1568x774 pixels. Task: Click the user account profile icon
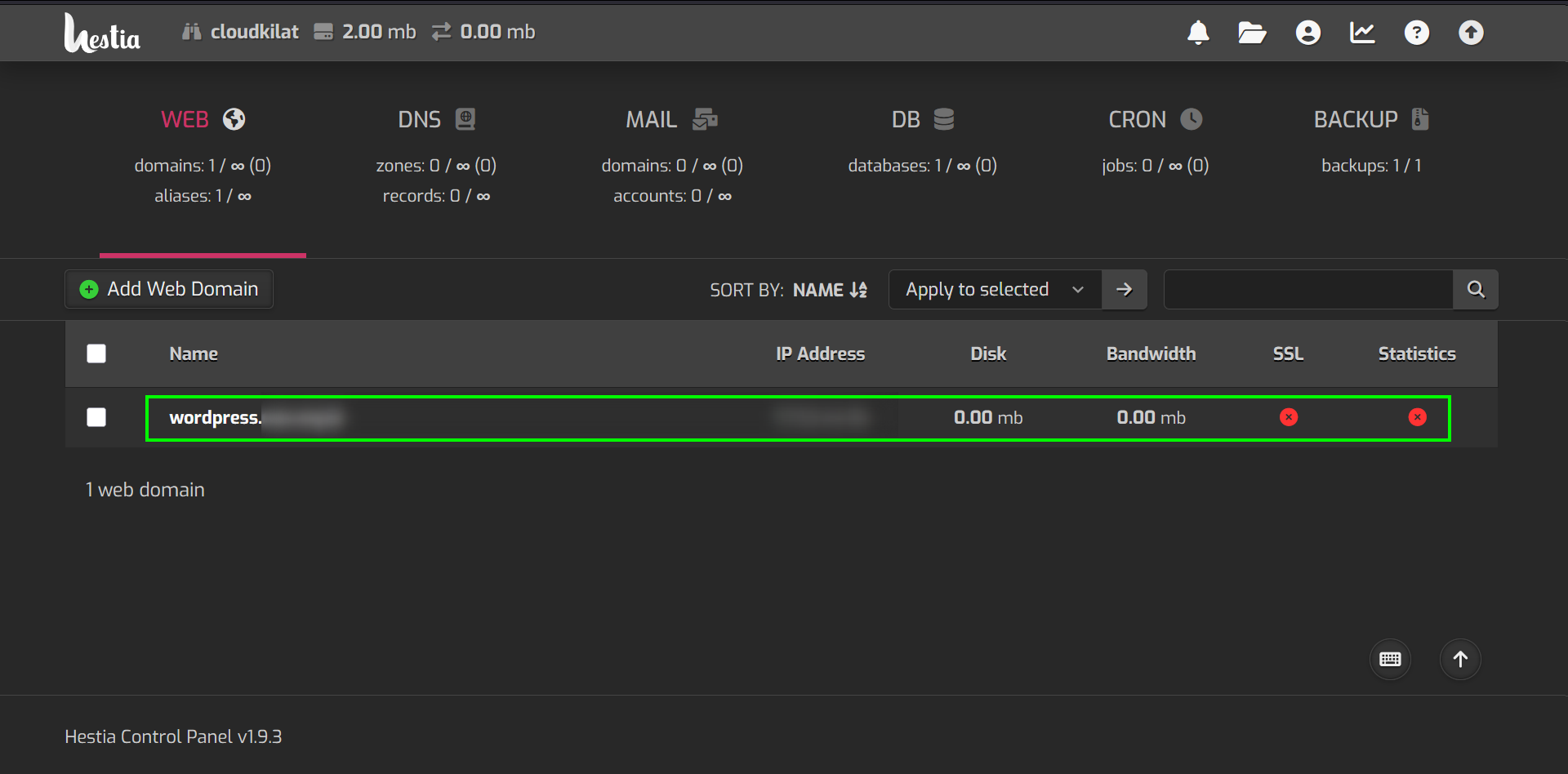click(x=1307, y=33)
